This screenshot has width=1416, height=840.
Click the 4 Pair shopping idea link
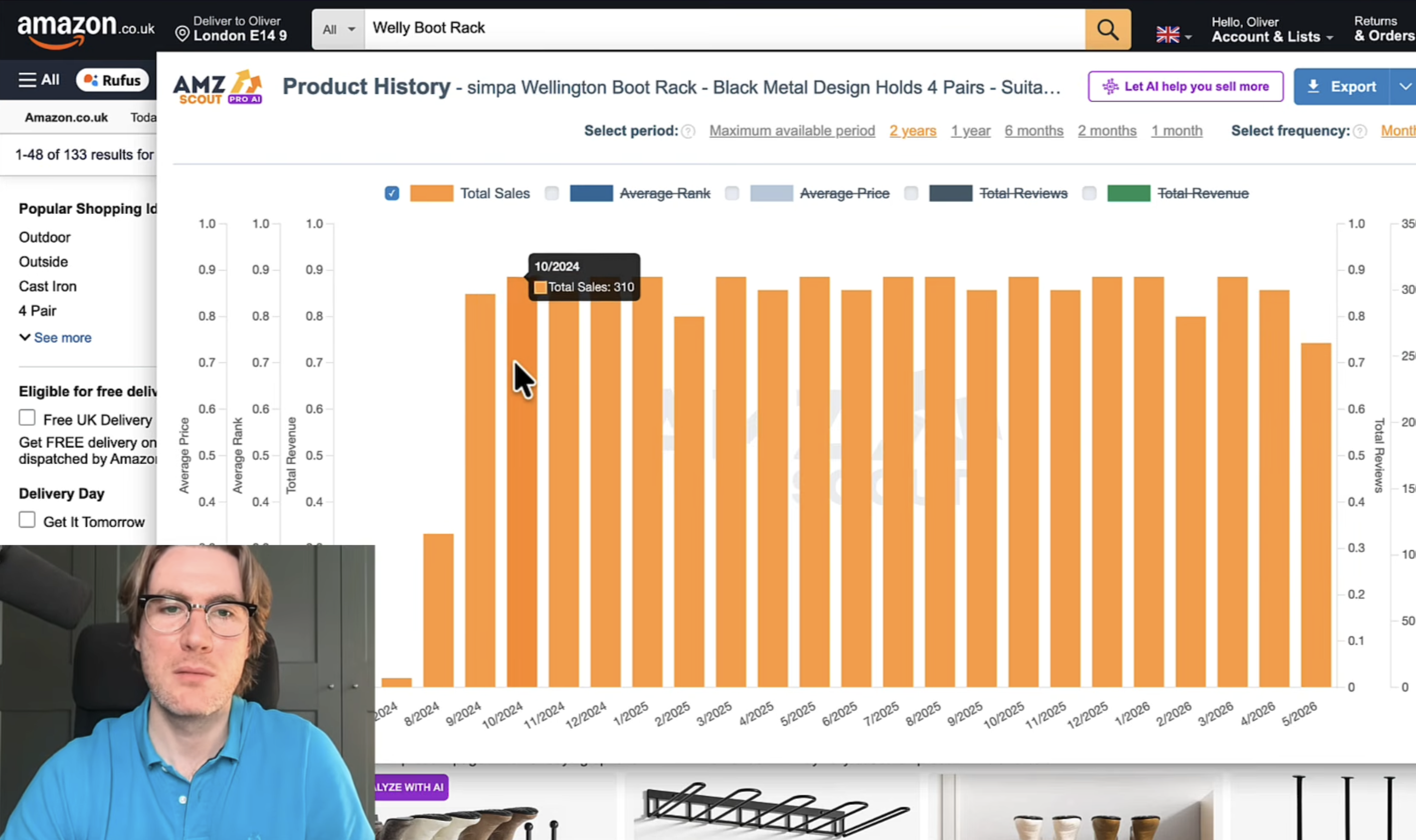click(x=38, y=311)
